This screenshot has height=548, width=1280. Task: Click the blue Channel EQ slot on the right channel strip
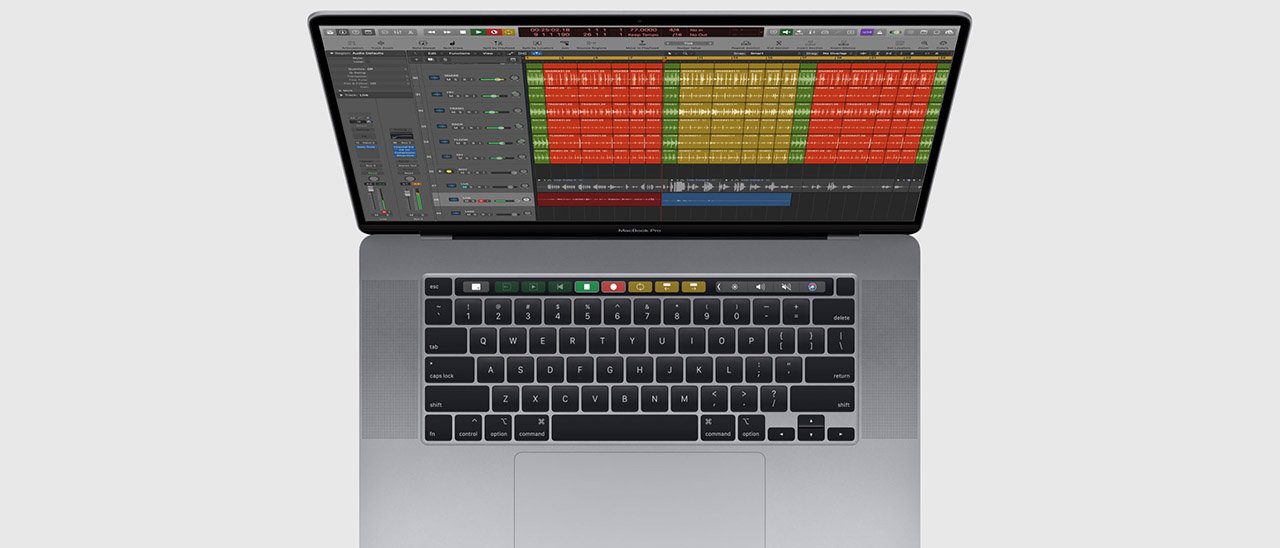(404, 147)
